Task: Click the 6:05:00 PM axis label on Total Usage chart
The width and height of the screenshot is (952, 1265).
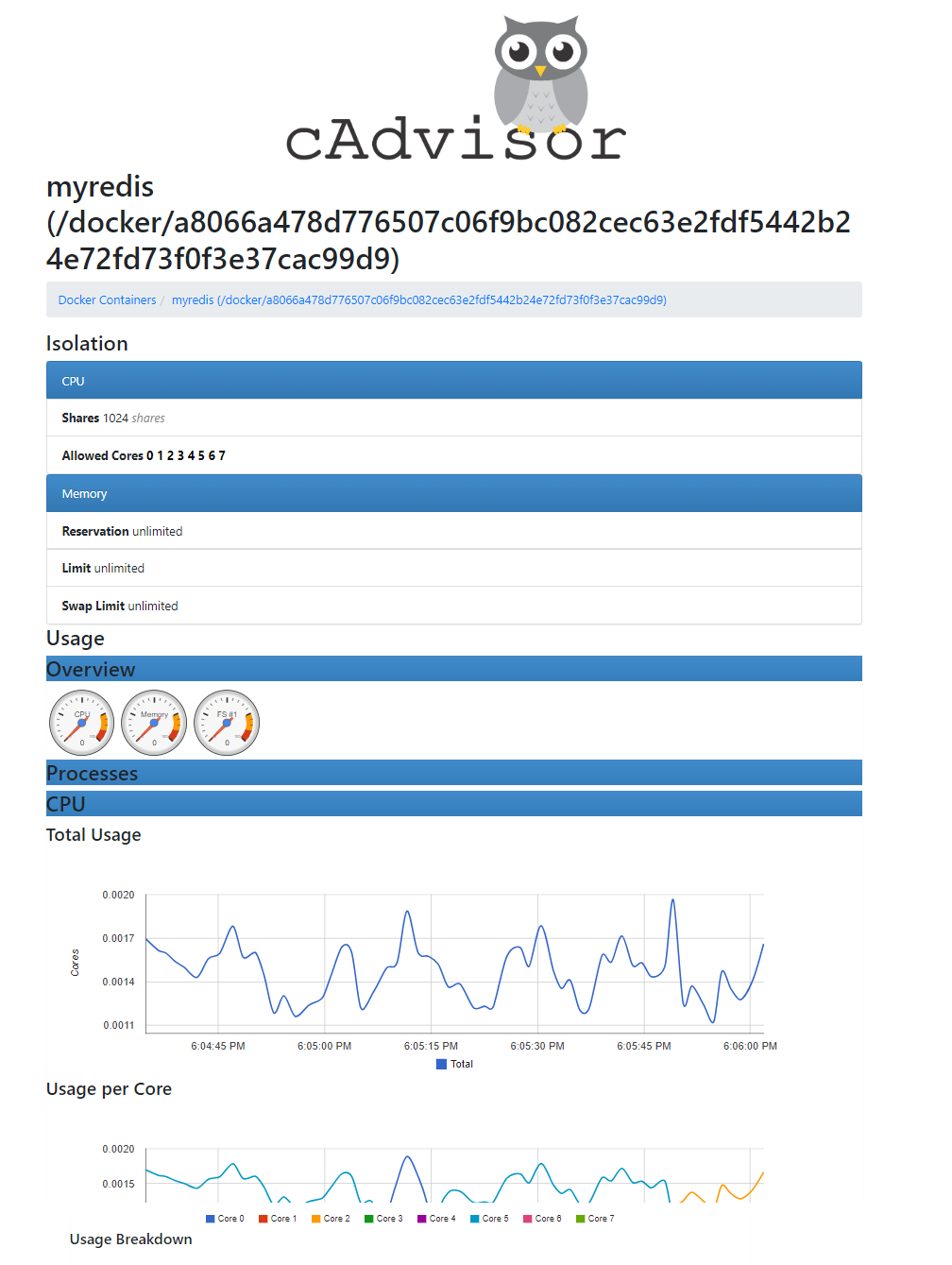Action: tap(324, 1047)
